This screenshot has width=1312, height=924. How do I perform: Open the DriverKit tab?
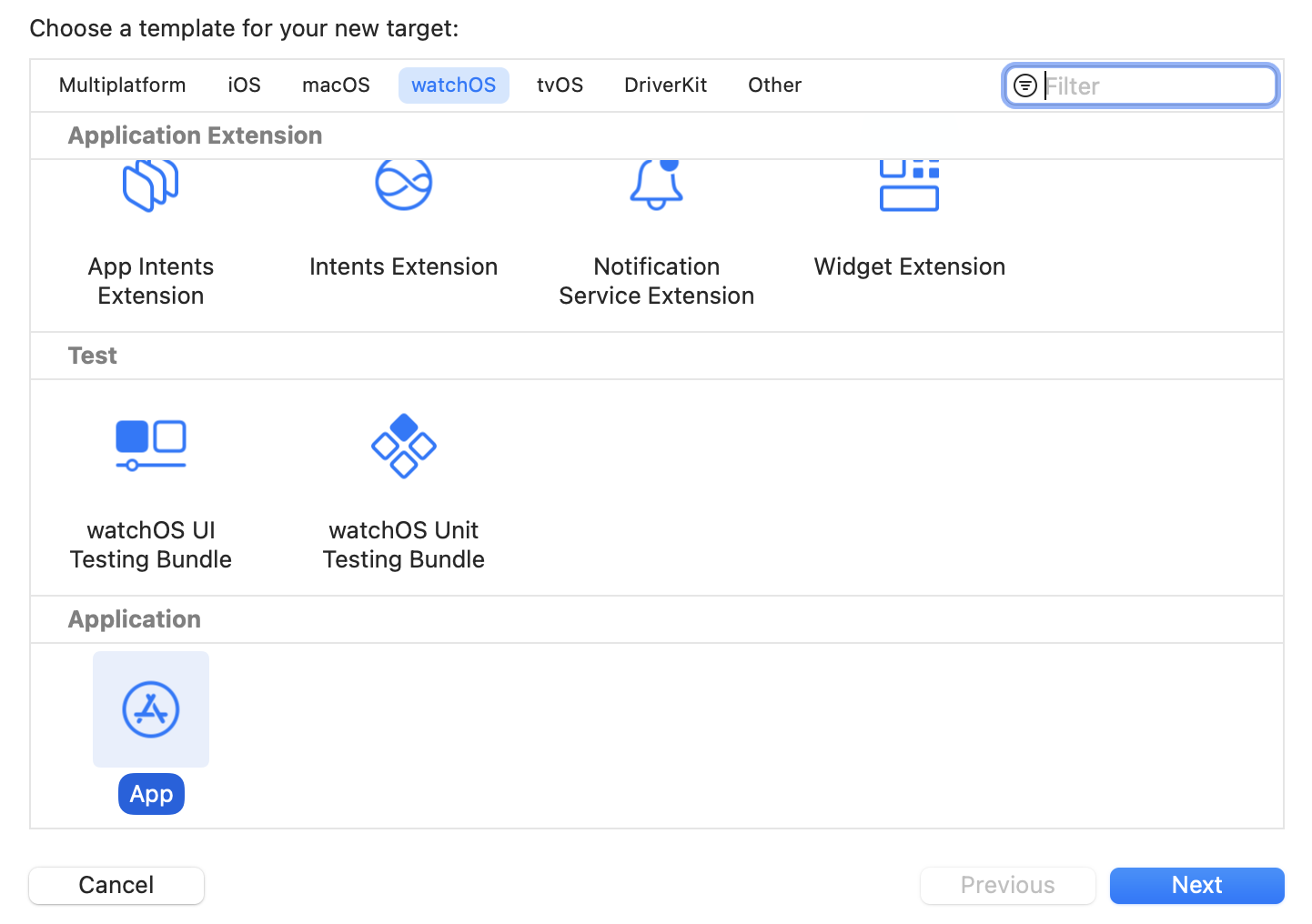pos(665,85)
